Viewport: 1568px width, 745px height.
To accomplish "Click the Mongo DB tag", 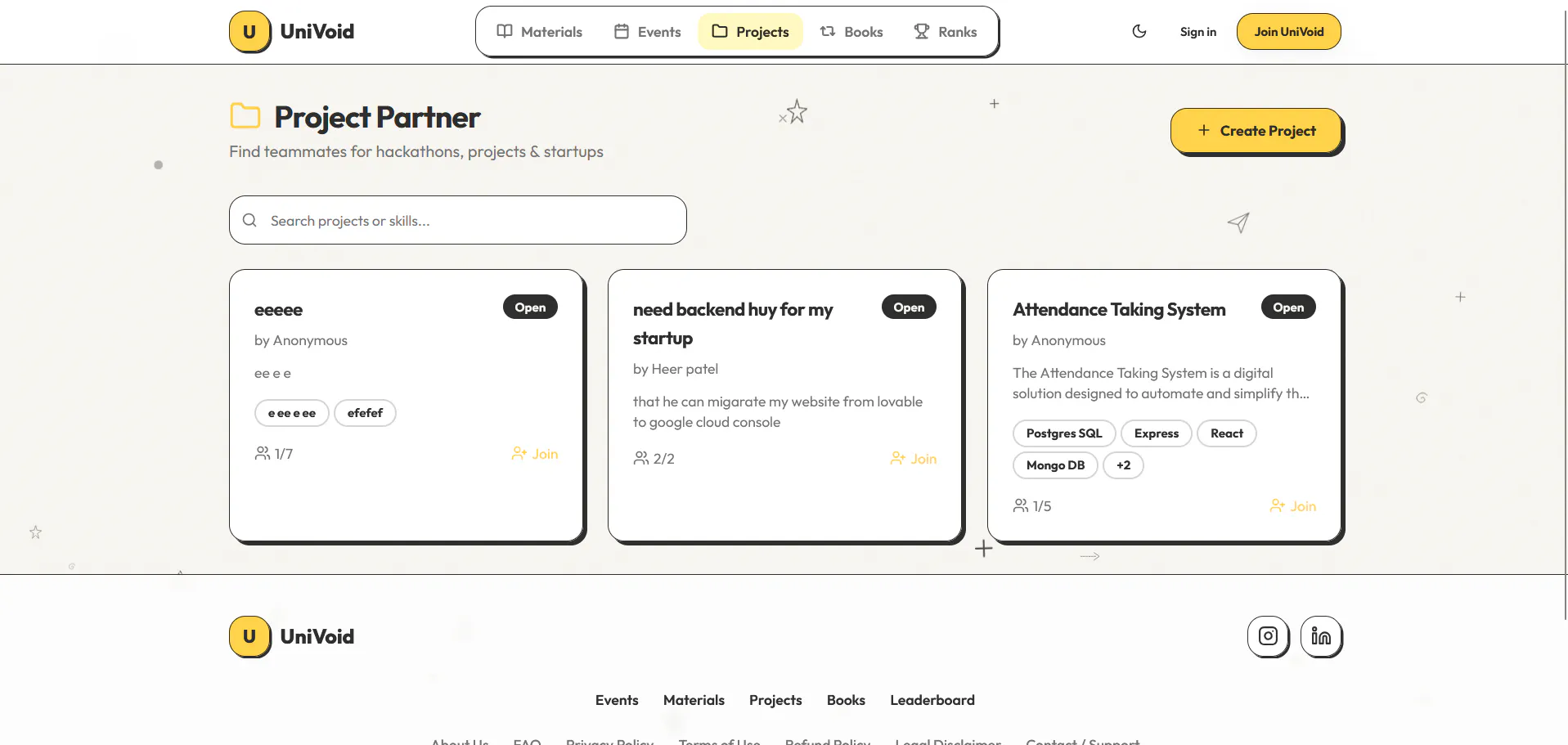I will 1055,465.
